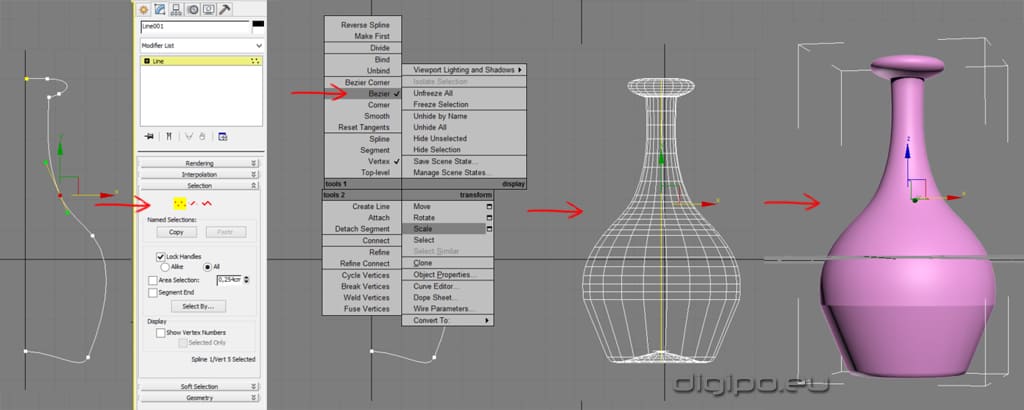The width and height of the screenshot is (1024, 410).
Task: Choose Reverse Spline menu entry
Action: tap(363, 25)
